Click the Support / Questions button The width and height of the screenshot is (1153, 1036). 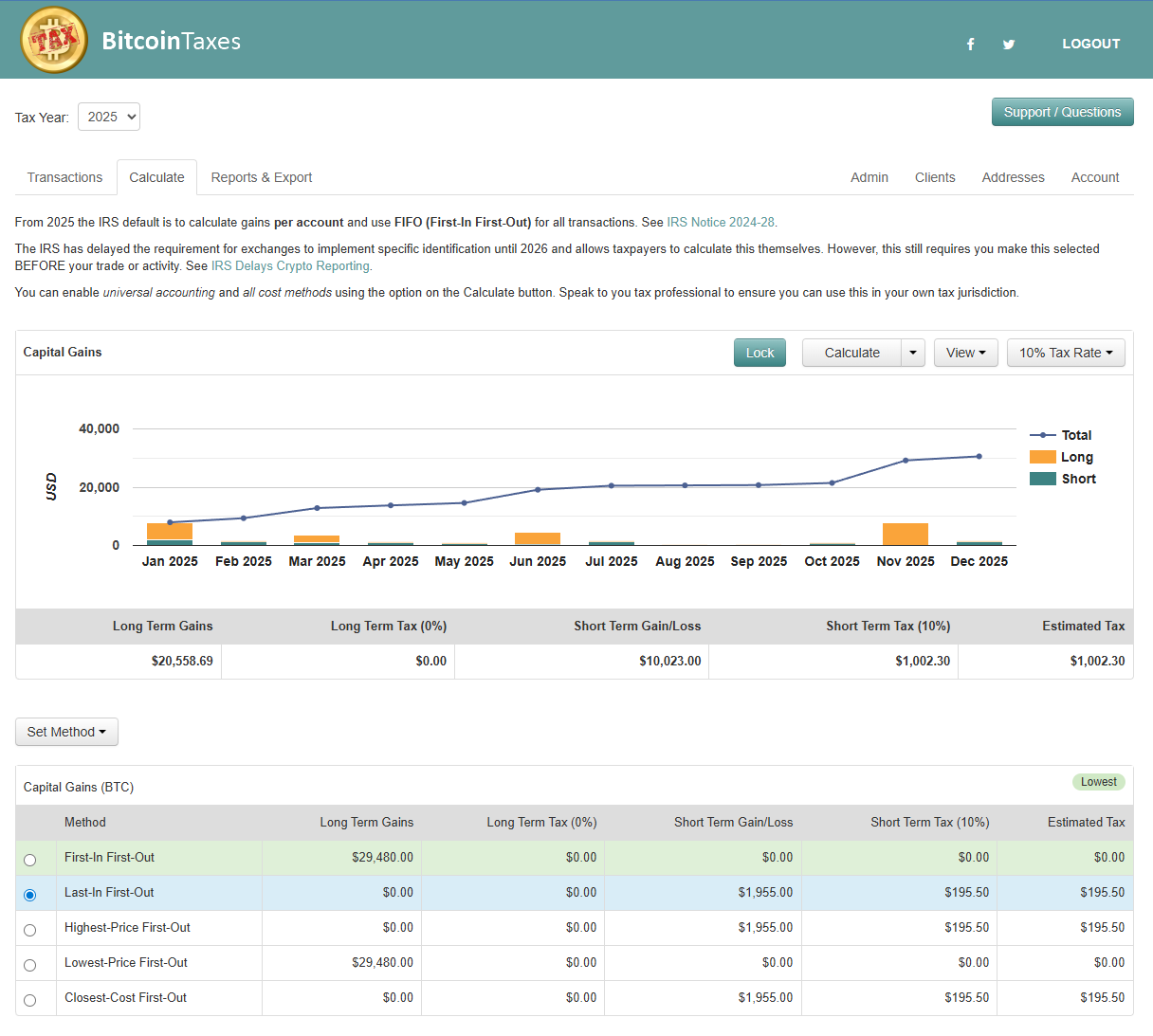1062,112
